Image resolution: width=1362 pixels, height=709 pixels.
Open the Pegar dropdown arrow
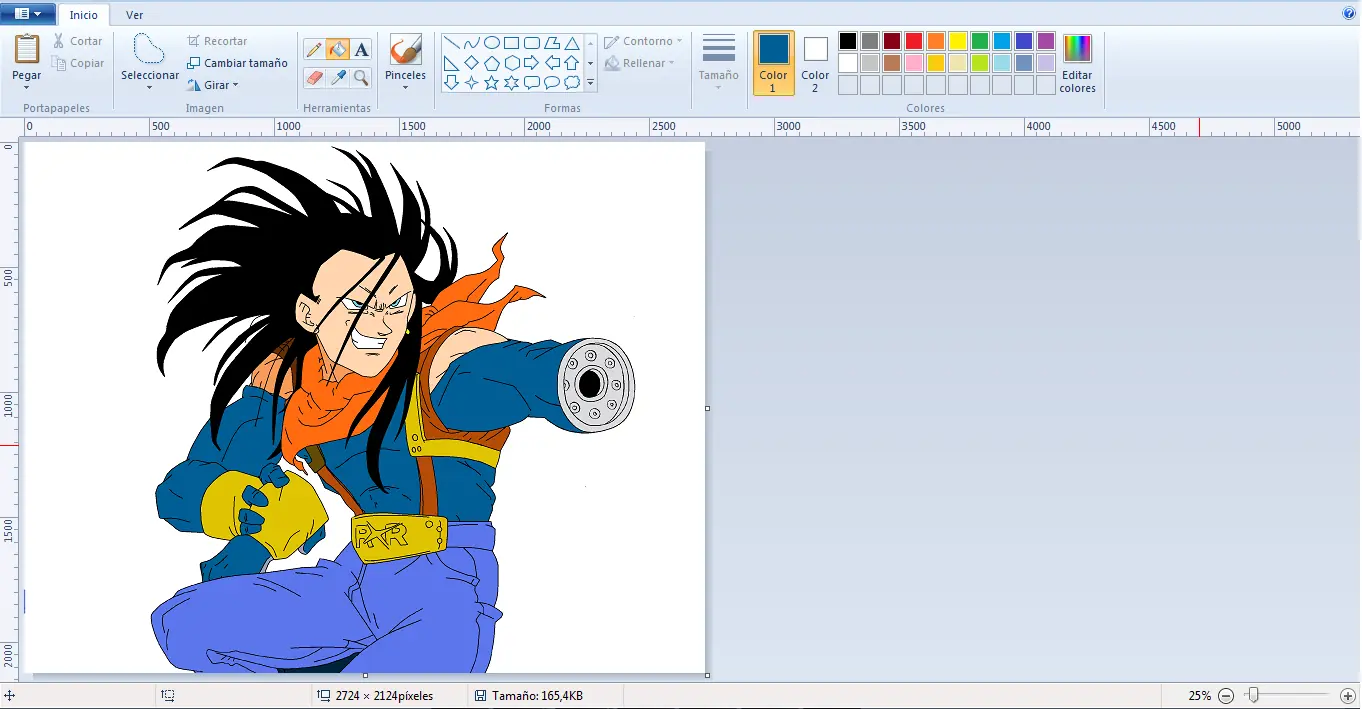(27, 87)
